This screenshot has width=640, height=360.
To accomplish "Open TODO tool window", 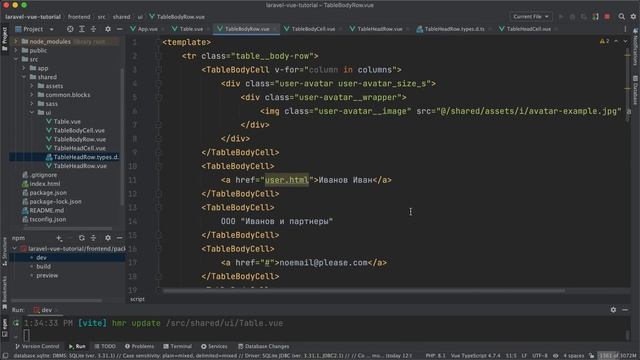I will tap(105, 346).
